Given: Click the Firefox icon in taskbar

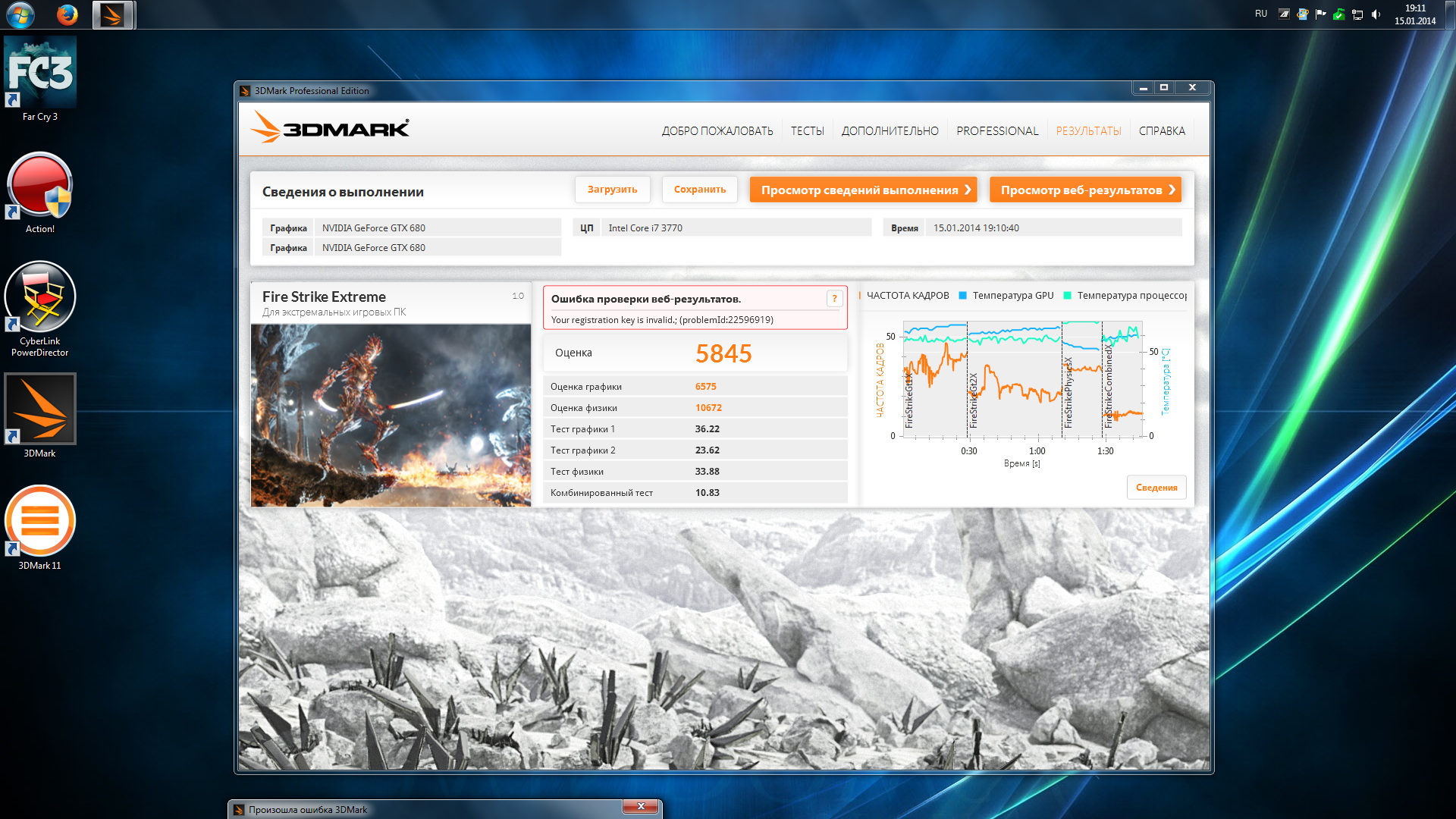Looking at the screenshot, I should tap(67, 14).
